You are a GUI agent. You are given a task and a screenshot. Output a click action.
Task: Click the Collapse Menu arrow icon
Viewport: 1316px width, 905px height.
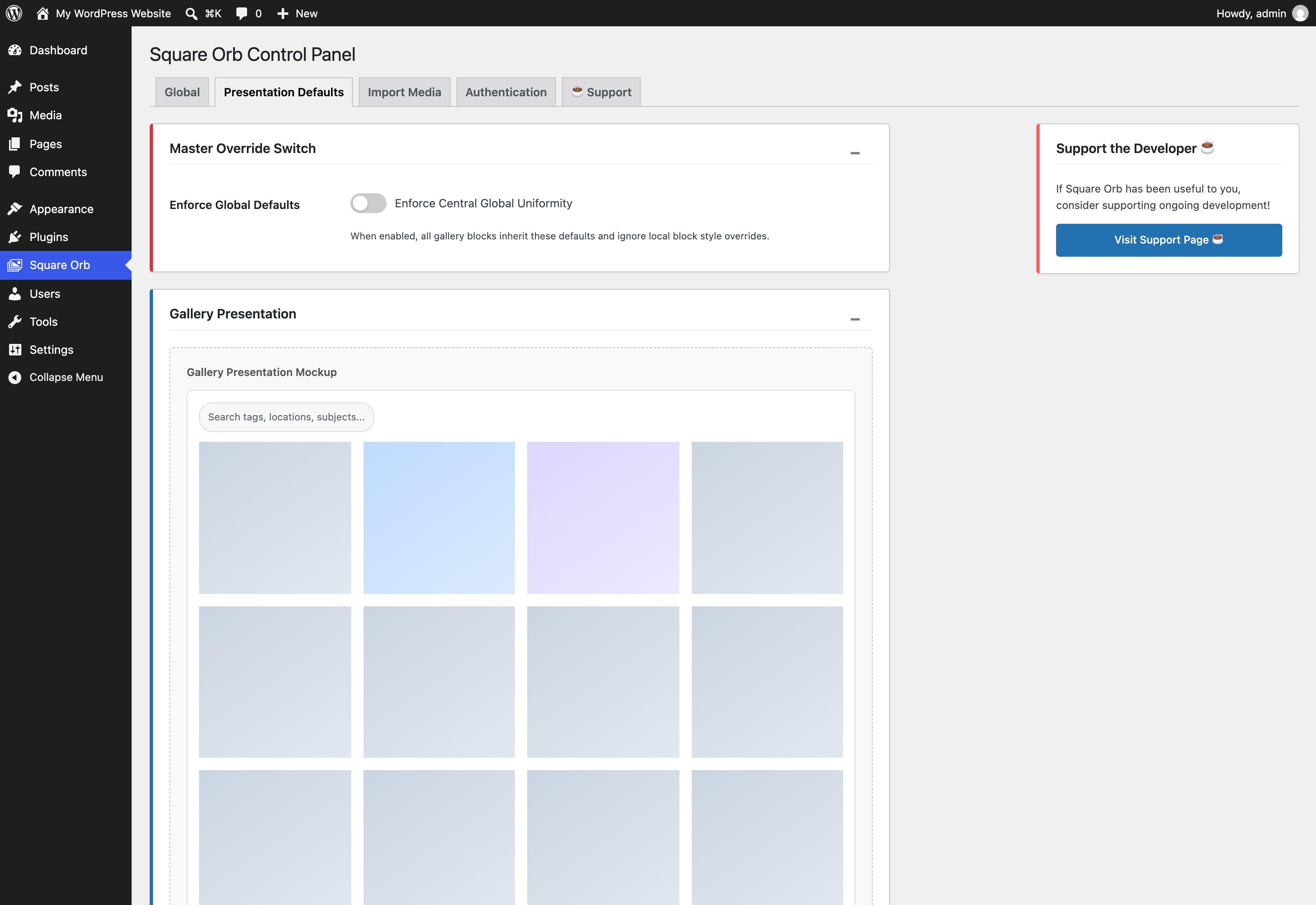[15, 378]
